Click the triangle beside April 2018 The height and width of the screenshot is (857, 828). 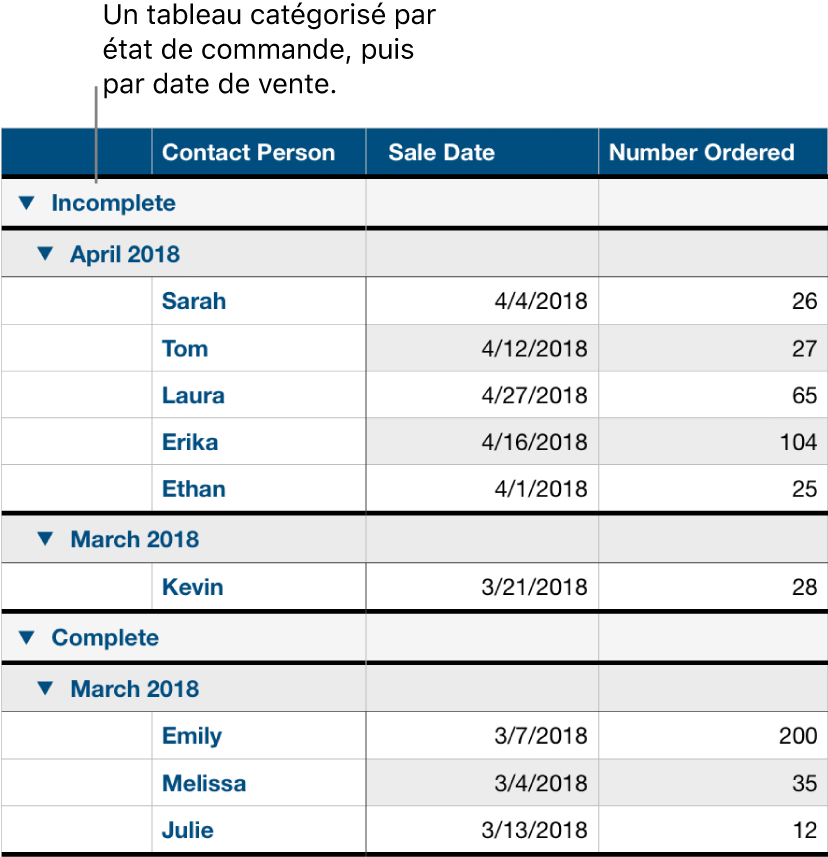(44, 254)
